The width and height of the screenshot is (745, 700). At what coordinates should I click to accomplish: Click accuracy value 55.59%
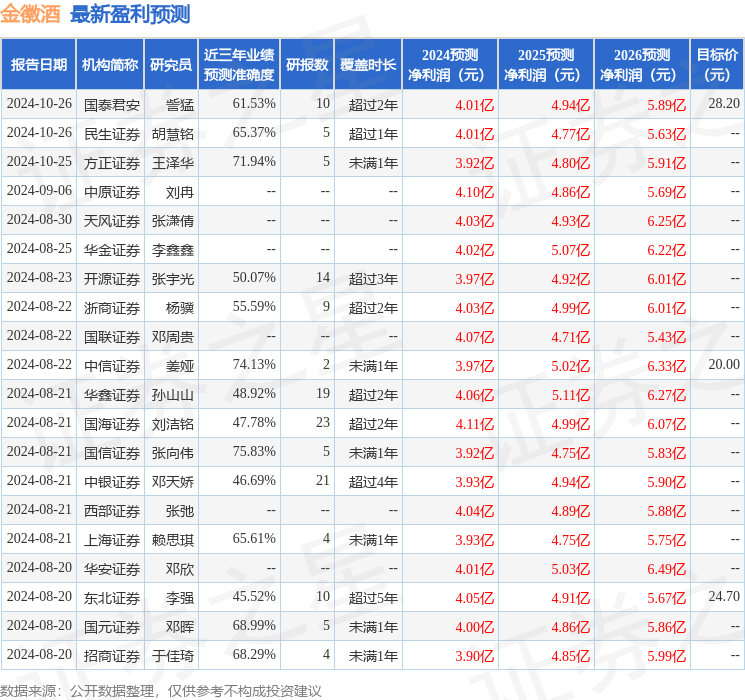click(x=254, y=307)
